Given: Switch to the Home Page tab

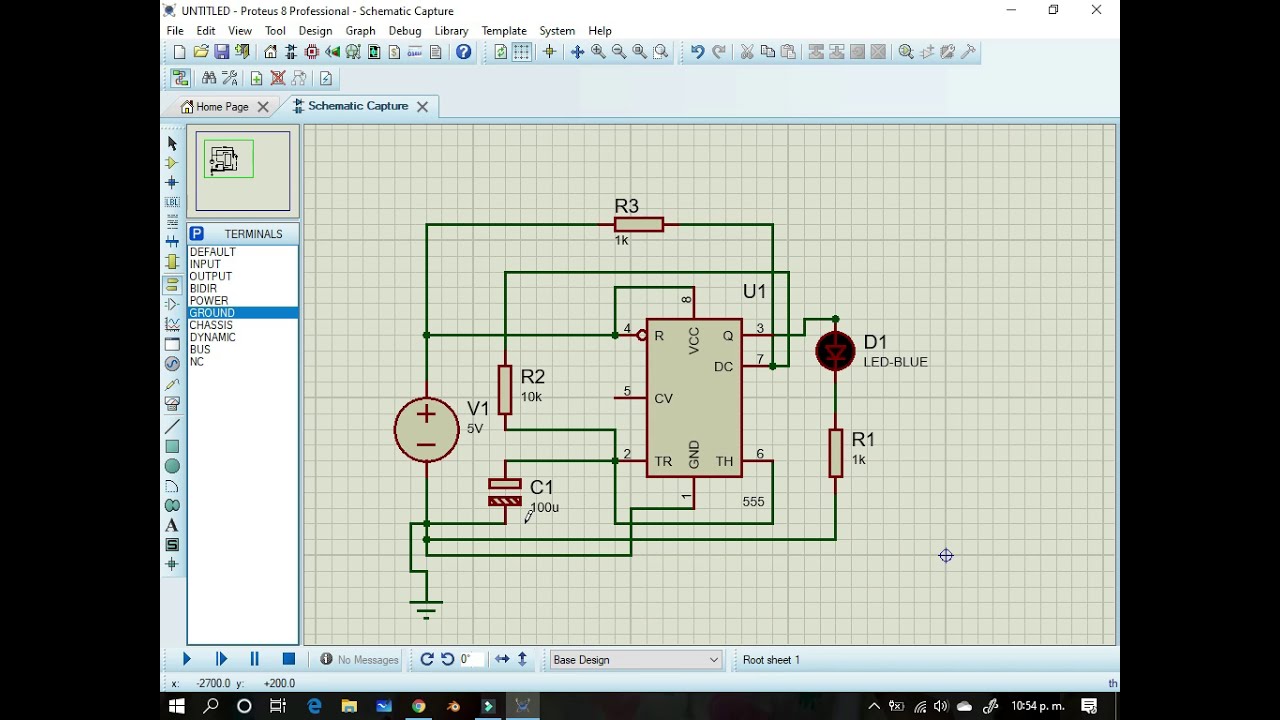Looking at the screenshot, I should 222,106.
